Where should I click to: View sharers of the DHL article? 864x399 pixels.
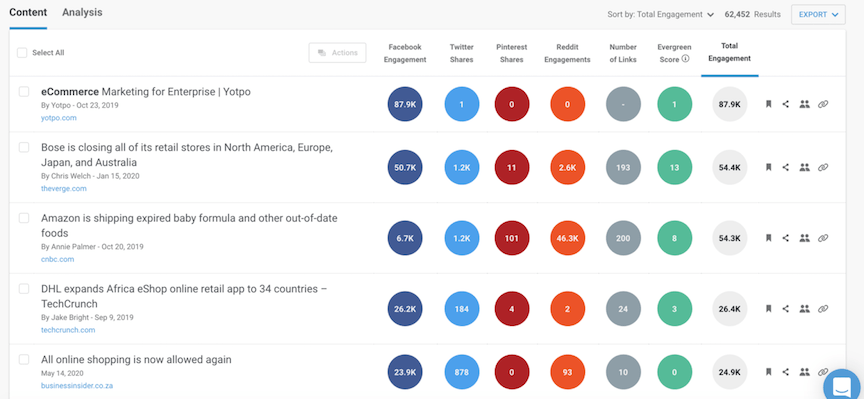pos(804,309)
